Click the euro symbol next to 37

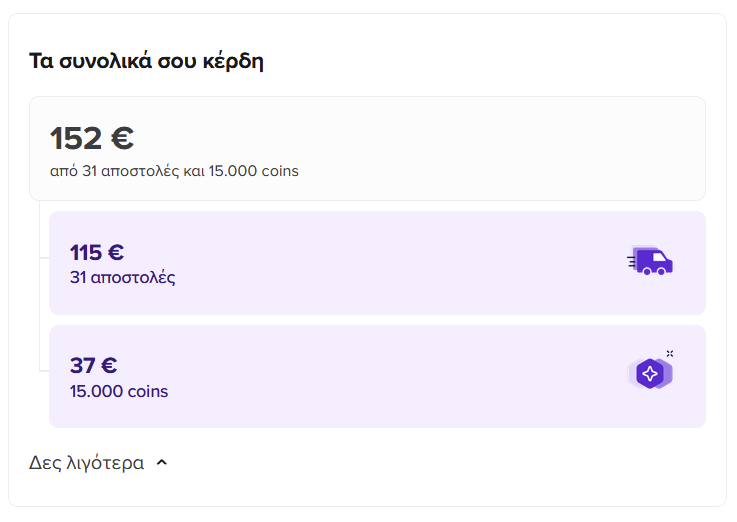tap(109, 366)
